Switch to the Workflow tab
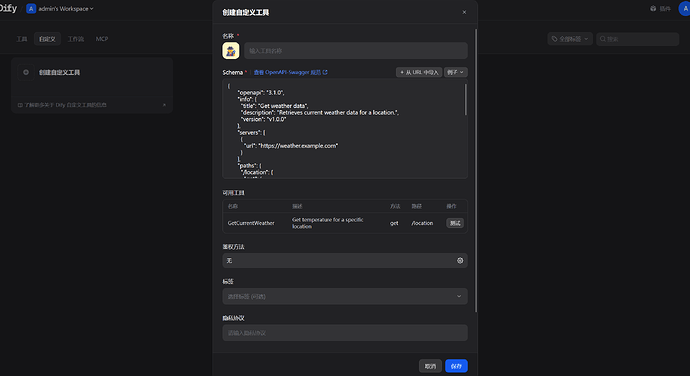 coord(76,39)
